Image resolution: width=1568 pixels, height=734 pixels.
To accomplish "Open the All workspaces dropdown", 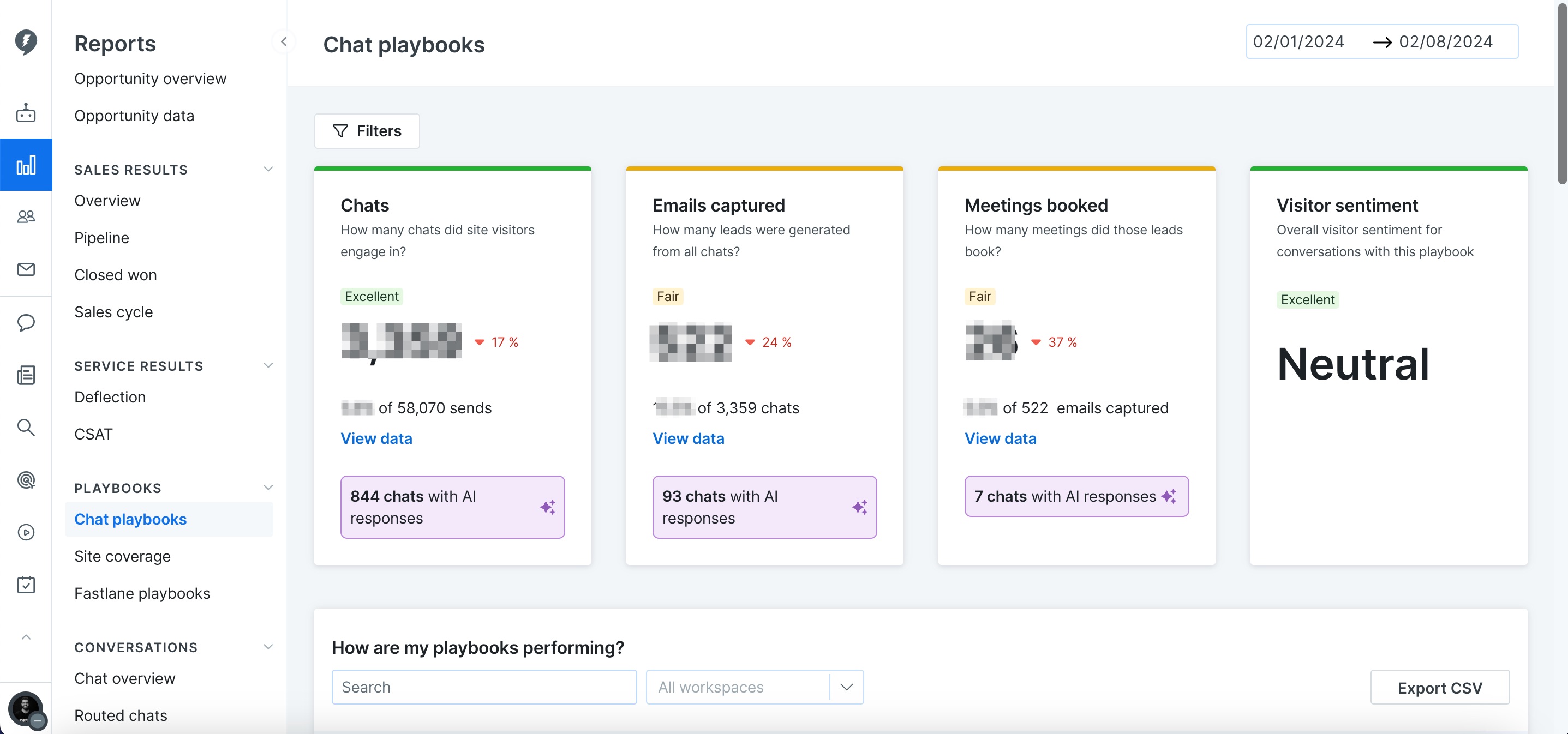I will point(755,687).
